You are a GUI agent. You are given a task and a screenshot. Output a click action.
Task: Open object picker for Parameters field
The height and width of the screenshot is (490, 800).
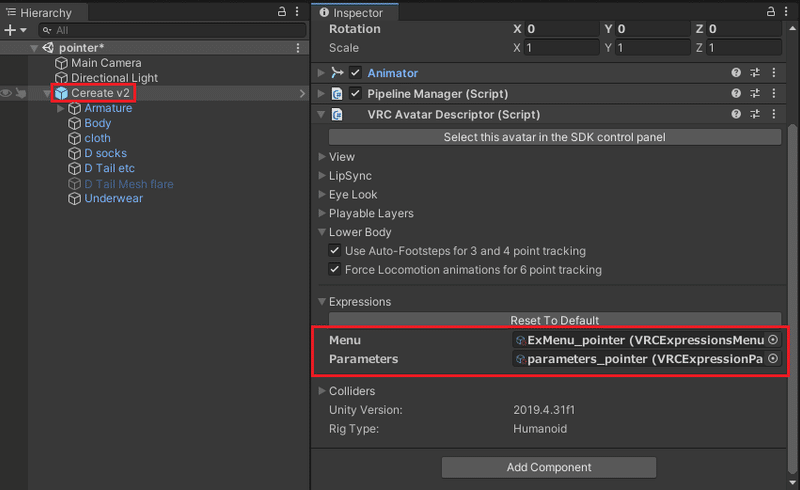click(x=773, y=359)
